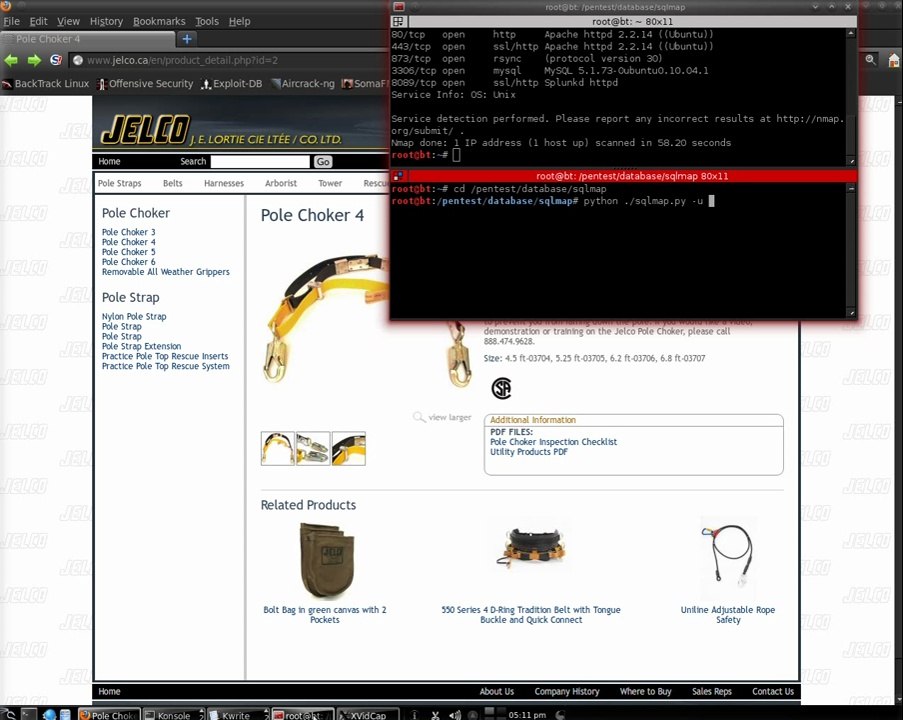Select second thumbnail showing snap hooks
This screenshot has width=903, height=720.
313,448
